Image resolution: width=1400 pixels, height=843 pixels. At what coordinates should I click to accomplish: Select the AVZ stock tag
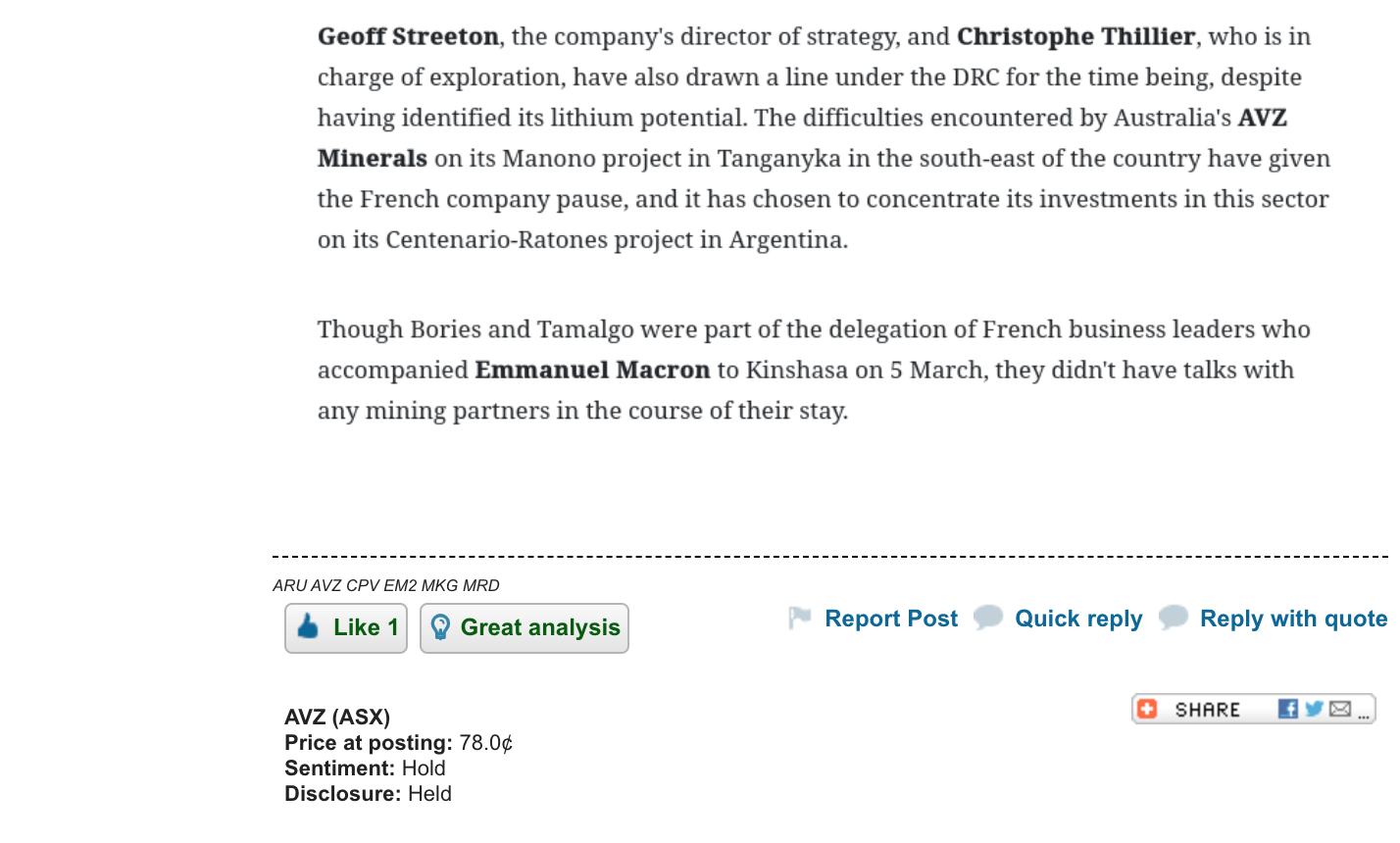coord(325,585)
